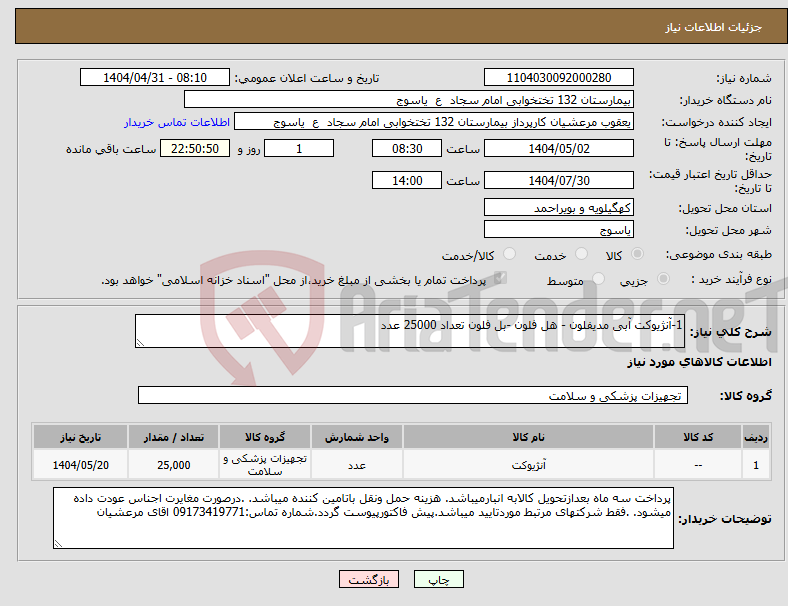
Task: Click the item code cell showing --
Action: coord(698,465)
